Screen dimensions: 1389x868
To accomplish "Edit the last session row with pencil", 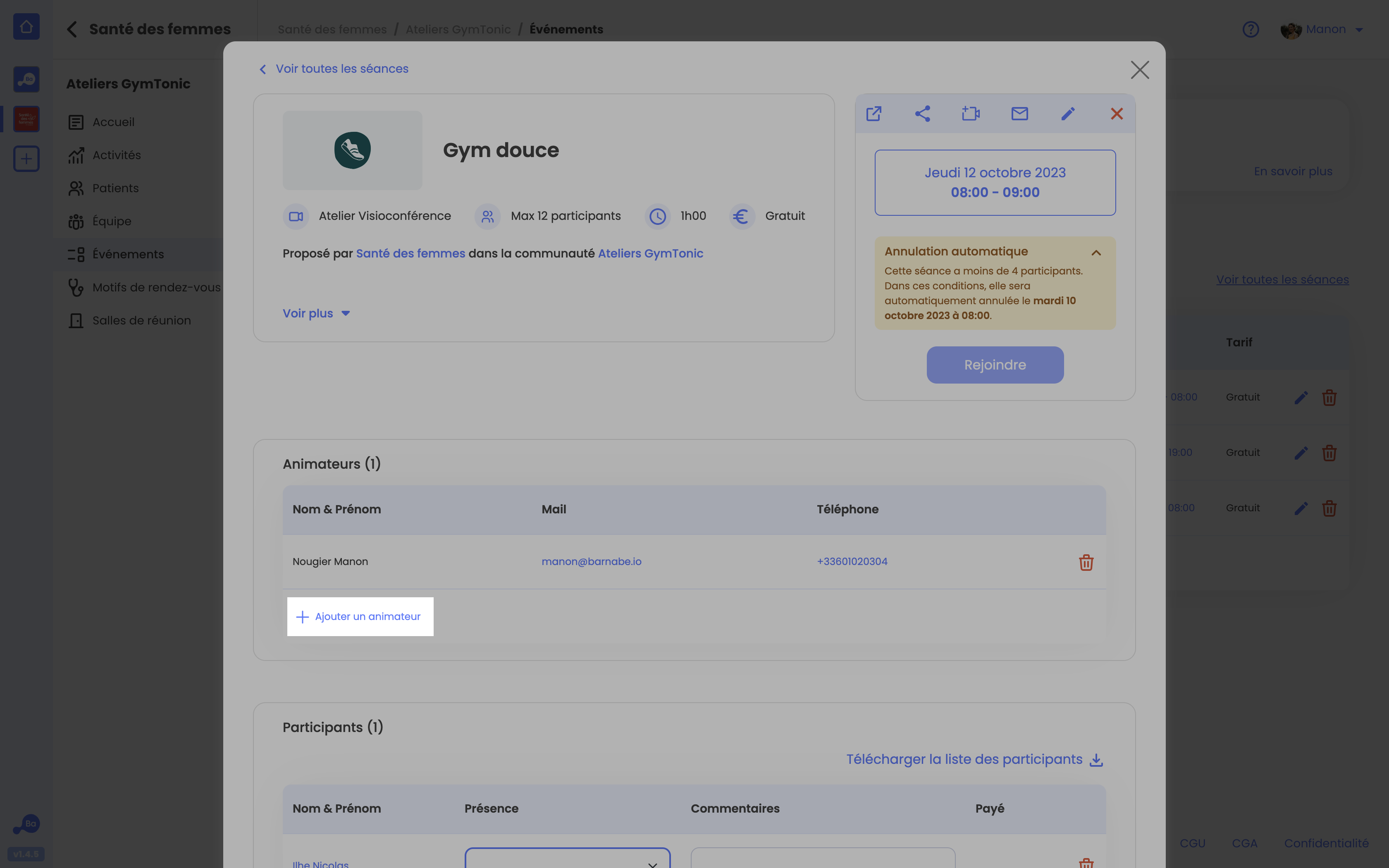I will 1301,508.
